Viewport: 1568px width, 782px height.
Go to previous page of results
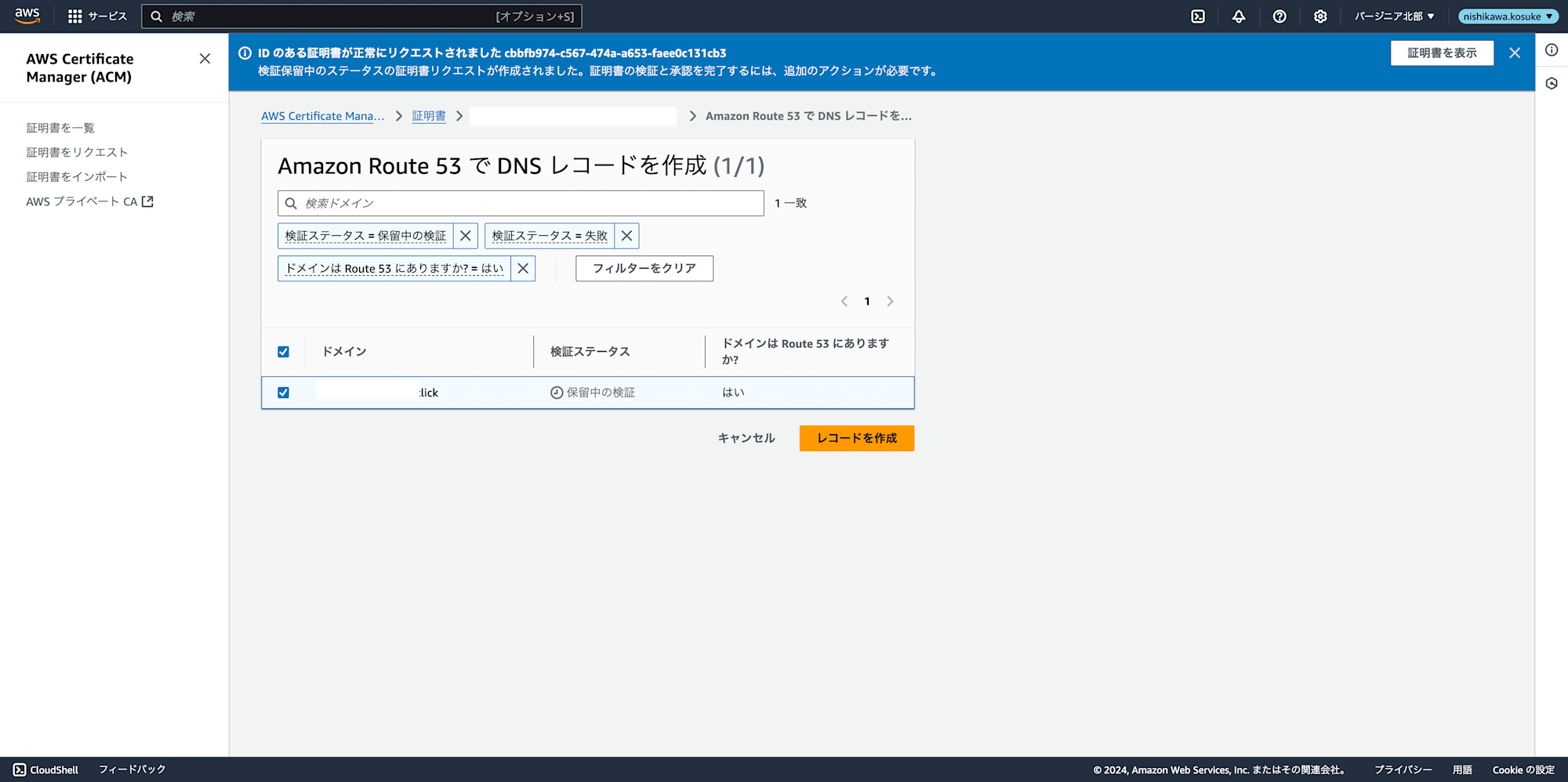tap(844, 302)
